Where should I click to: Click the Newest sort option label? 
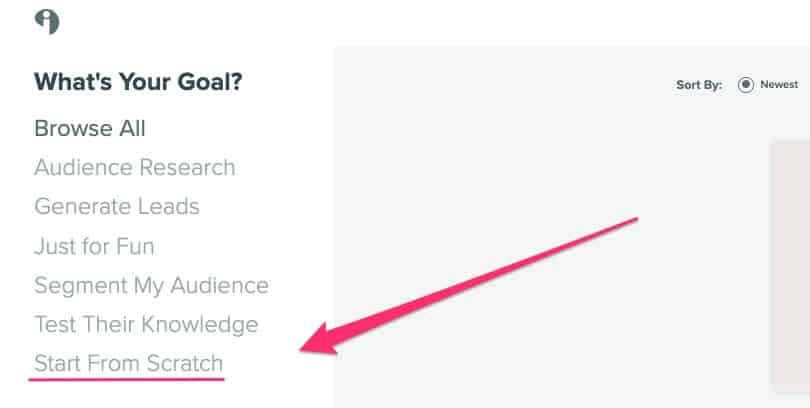779,84
